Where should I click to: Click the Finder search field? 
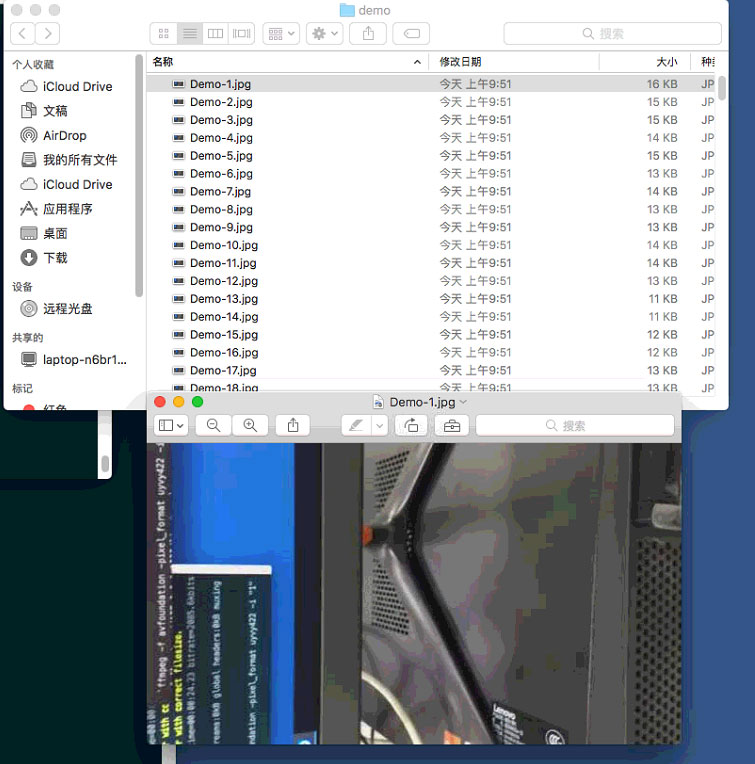coord(612,34)
